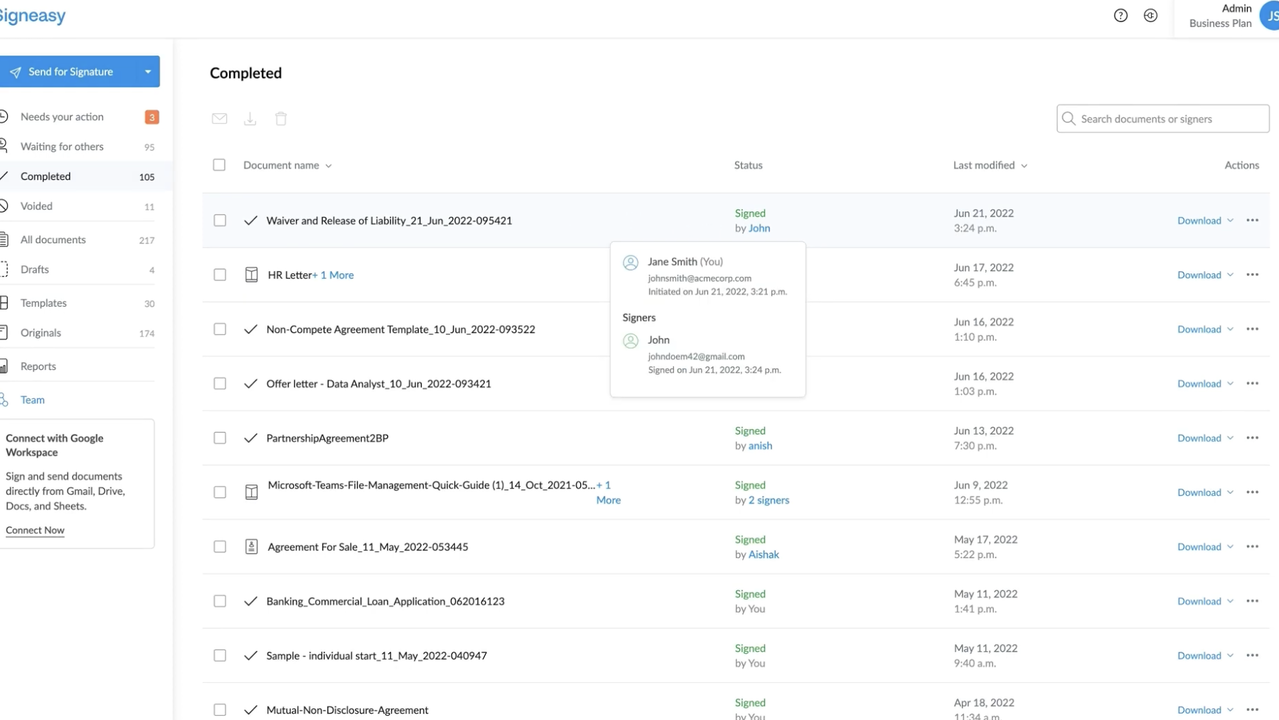Click the trash delete icon in the toolbar
The image size is (1279, 720).
pyautogui.click(x=281, y=119)
